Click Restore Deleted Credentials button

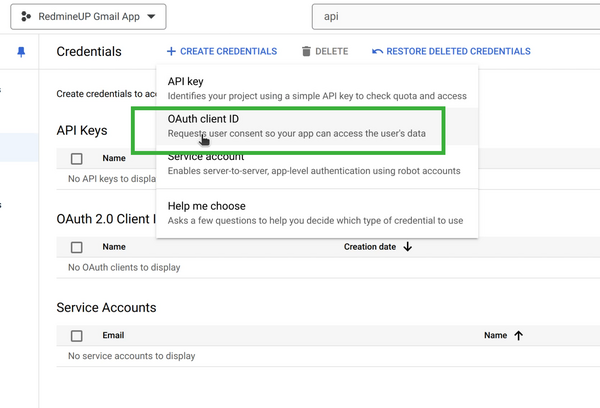pos(450,51)
